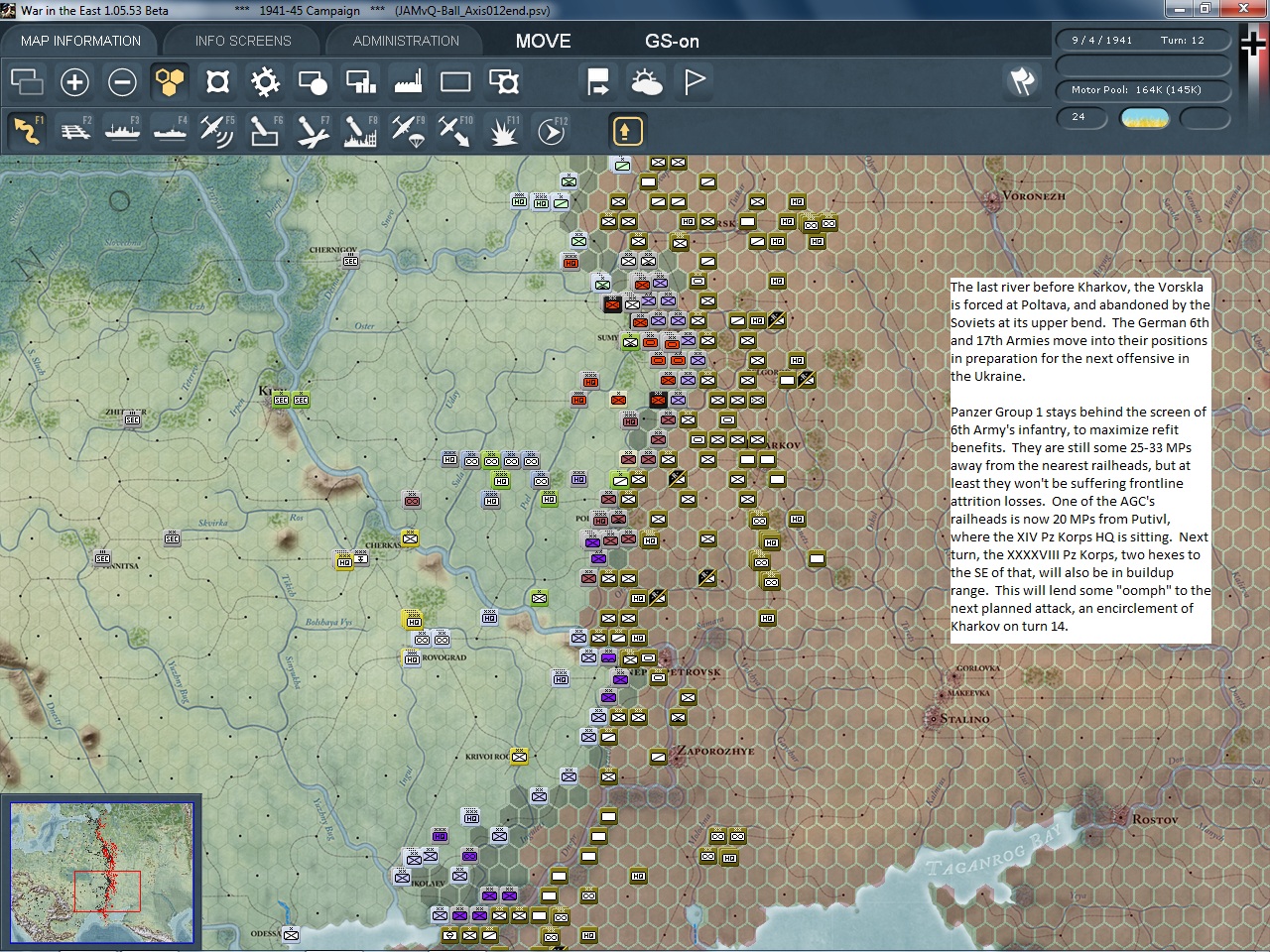Minimize the War in the East window
Screen dimensions: 1270x952
[x=1179, y=9]
